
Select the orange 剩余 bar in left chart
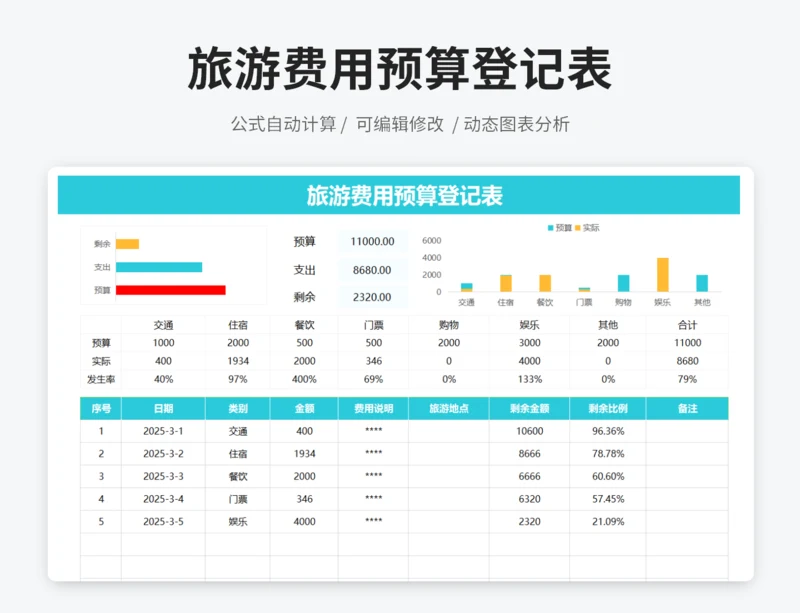click(127, 244)
